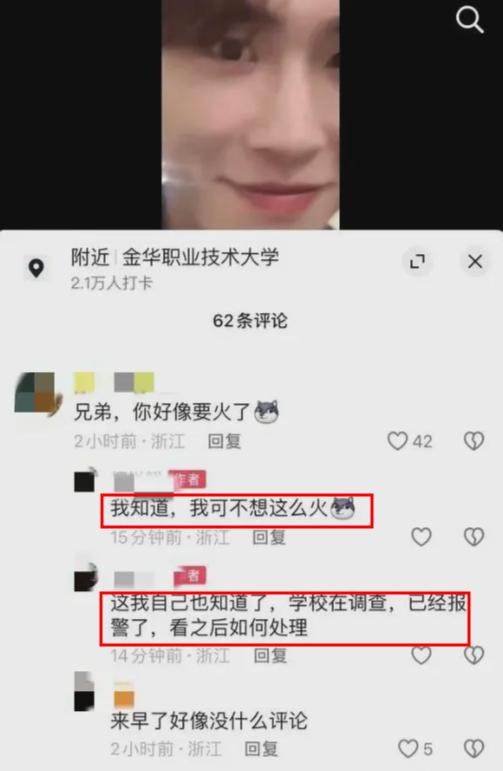Dislike the "兄弟，你好像要火了" comment

(x=474, y=441)
